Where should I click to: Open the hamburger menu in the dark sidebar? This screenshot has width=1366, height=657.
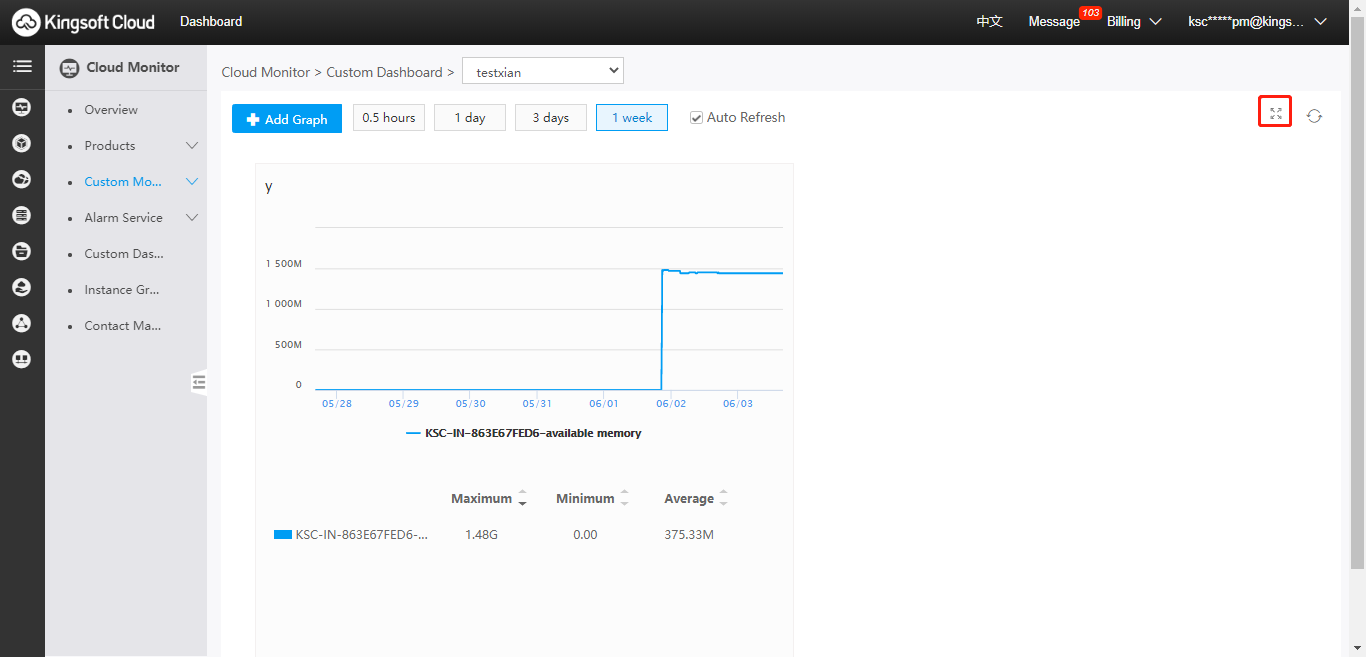(21, 67)
